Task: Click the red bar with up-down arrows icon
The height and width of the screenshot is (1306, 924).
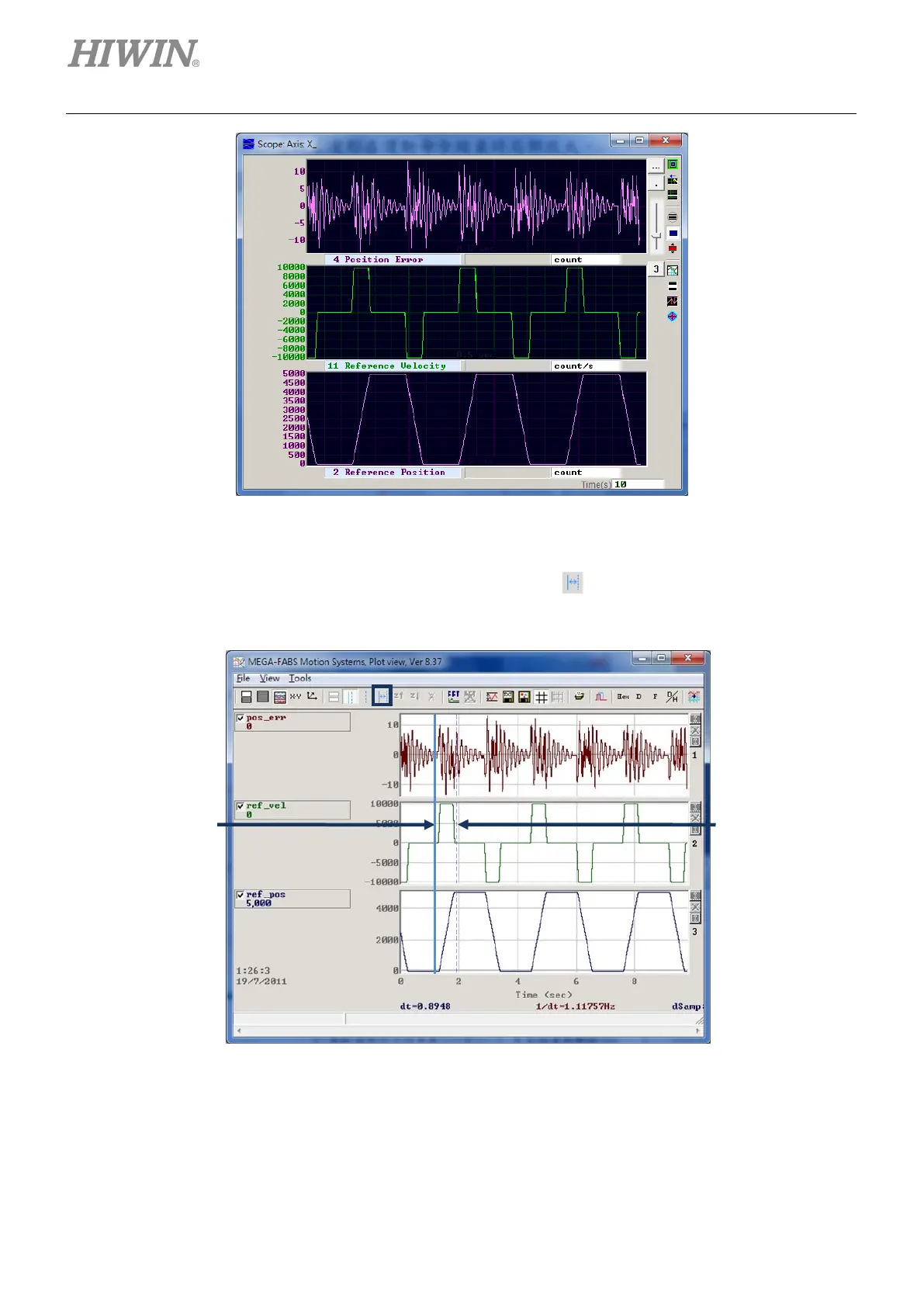Action: coord(673,248)
